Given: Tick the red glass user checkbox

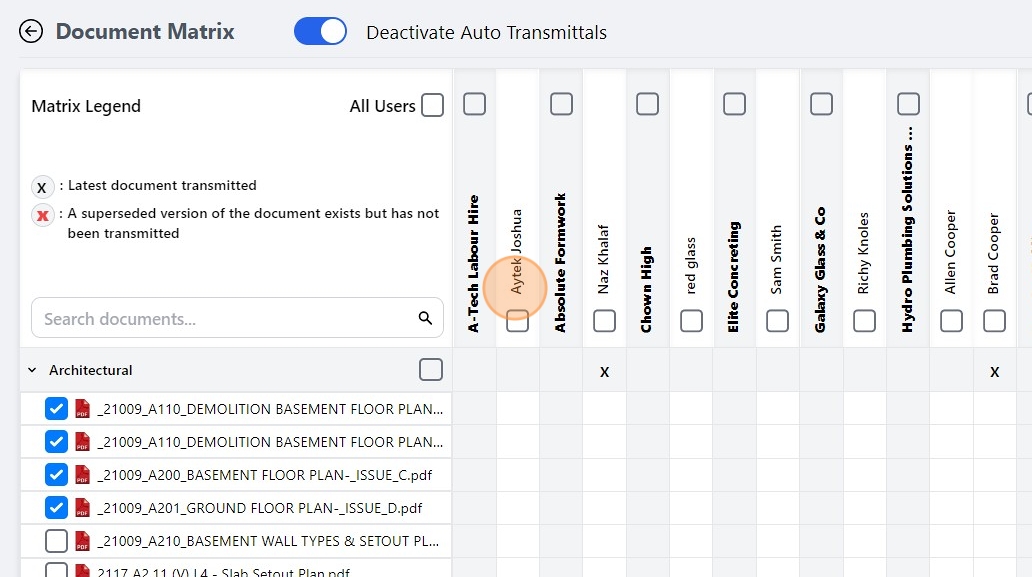Looking at the screenshot, I should pos(691,321).
